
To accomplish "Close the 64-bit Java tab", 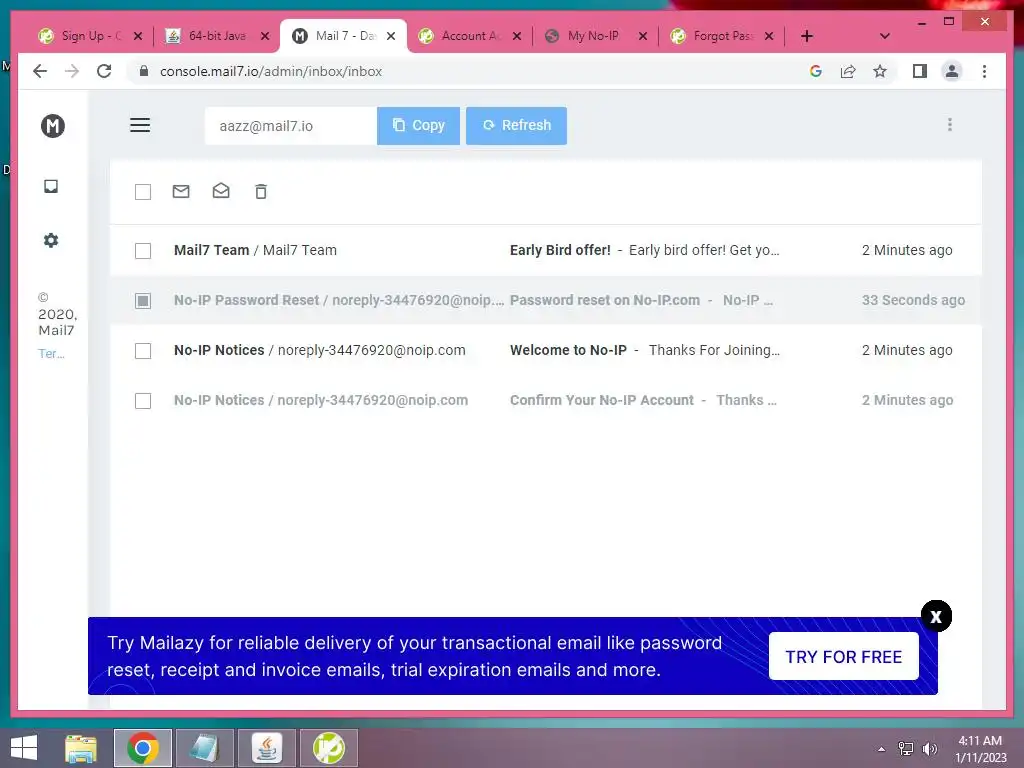I will click(264, 36).
